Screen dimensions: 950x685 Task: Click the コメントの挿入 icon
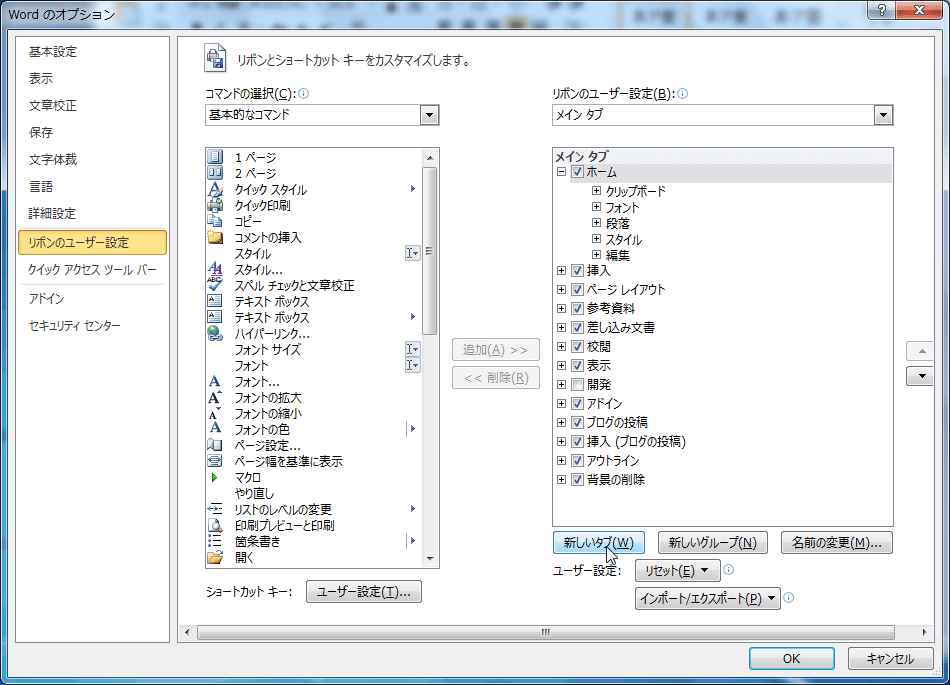click(x=215, y=237)
